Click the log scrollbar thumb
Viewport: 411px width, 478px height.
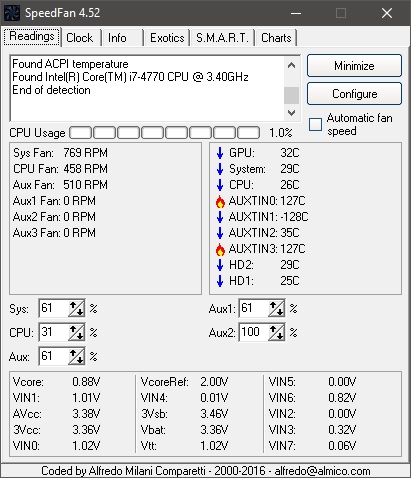[292, 95]
